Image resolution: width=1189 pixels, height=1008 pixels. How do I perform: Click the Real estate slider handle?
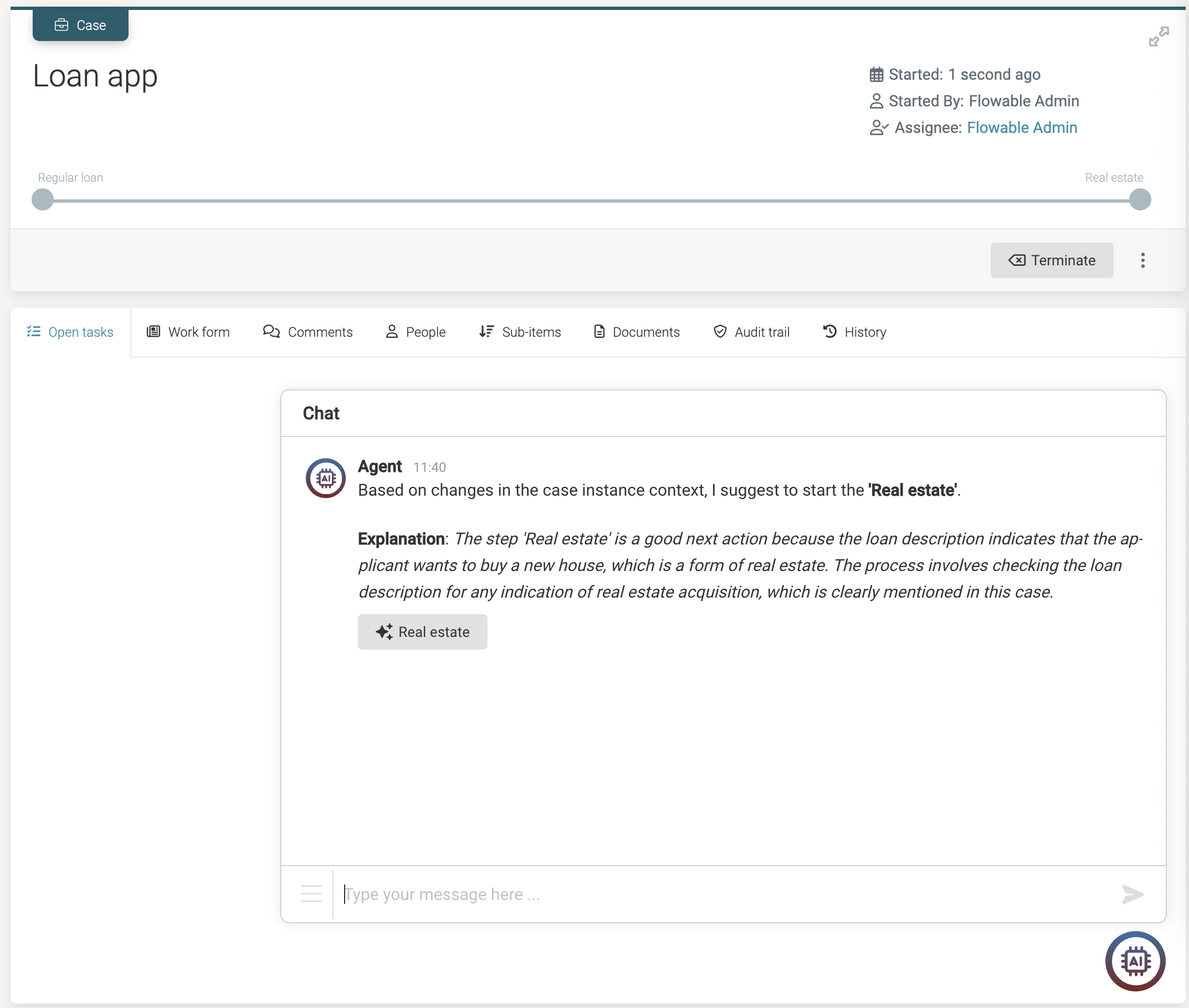(x=1138, y=200)
